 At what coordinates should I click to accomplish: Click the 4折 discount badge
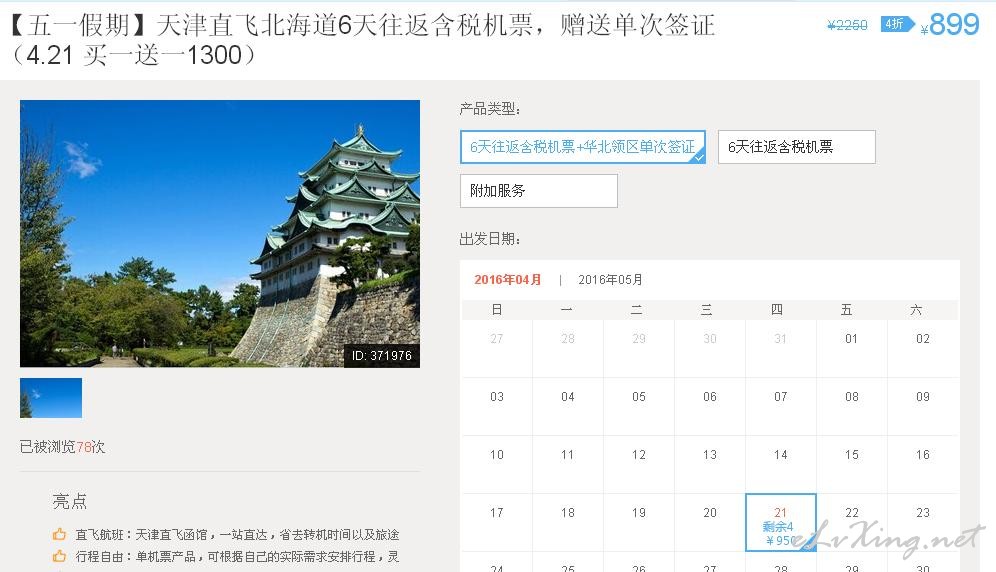click(x=897, y=24)
